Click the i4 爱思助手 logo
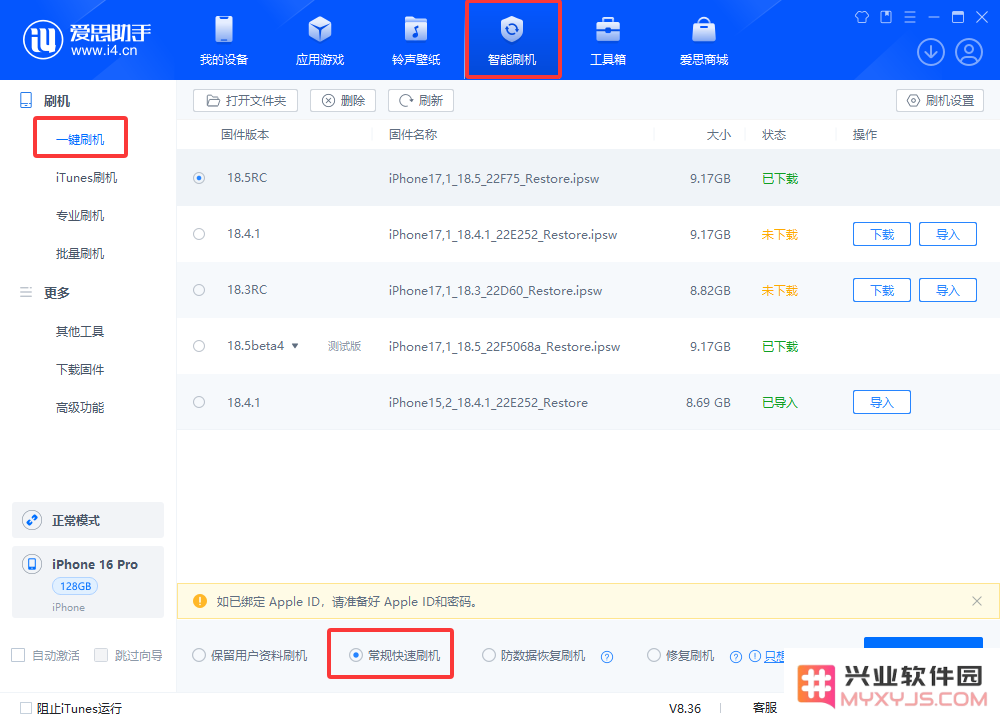The image size is (1000, 723). (87, 39)
